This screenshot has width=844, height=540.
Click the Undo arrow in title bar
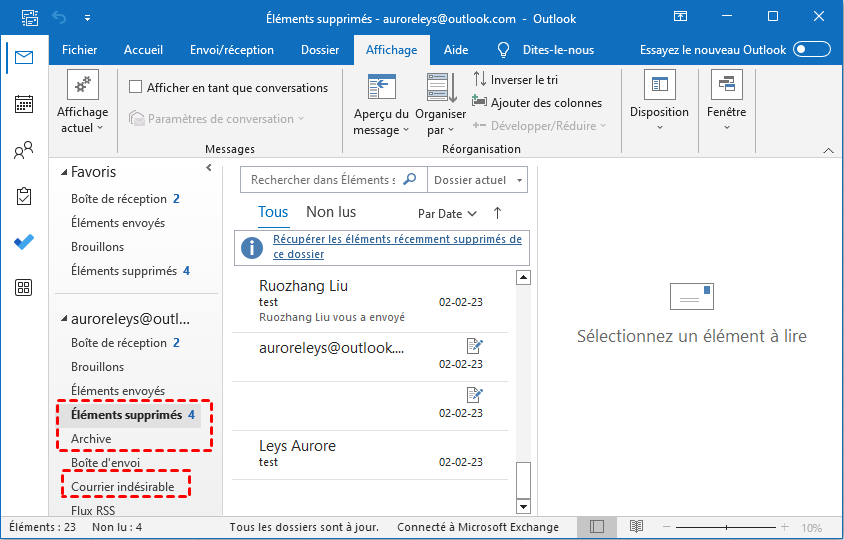tap(59, 18)
